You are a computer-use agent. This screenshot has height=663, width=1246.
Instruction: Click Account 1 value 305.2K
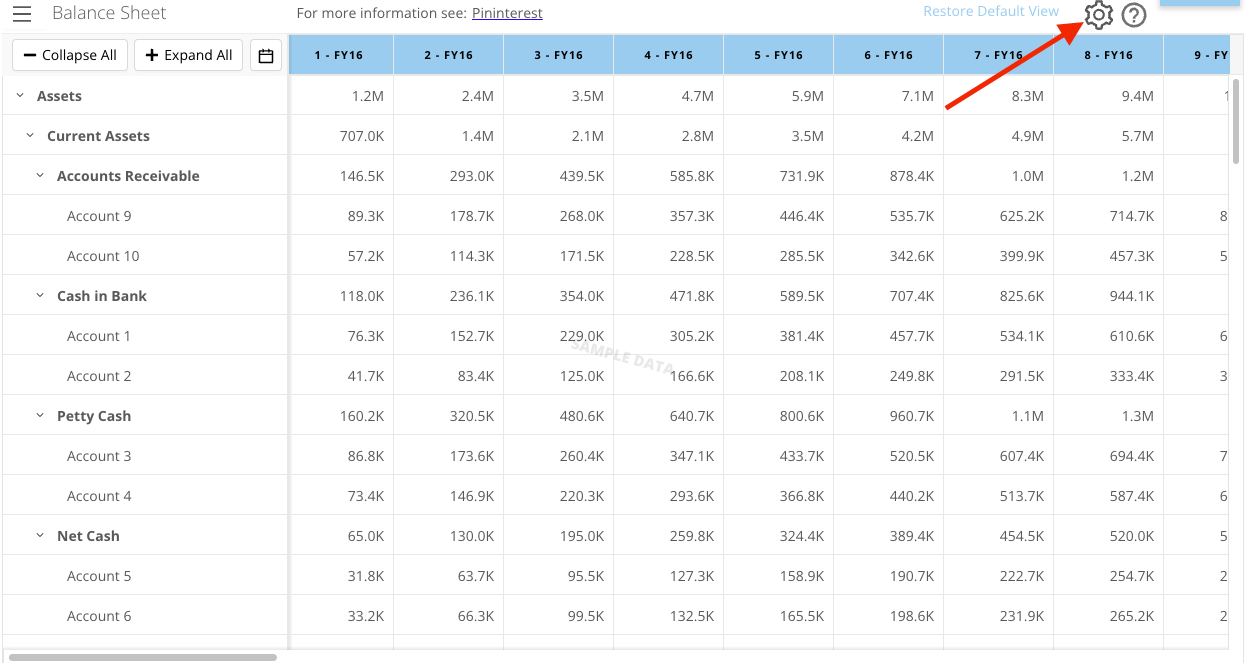692,336
